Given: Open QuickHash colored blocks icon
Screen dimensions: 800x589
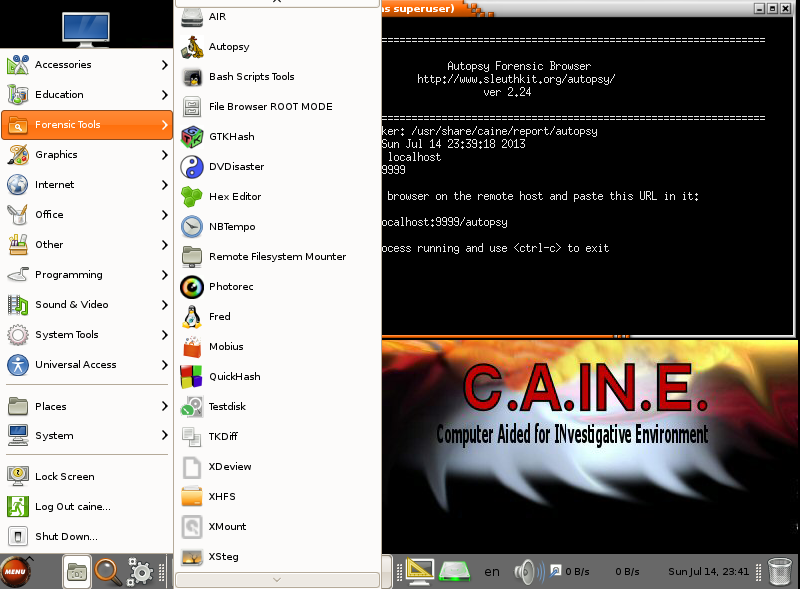Looking at the screenshot, I should click(192, 377).
